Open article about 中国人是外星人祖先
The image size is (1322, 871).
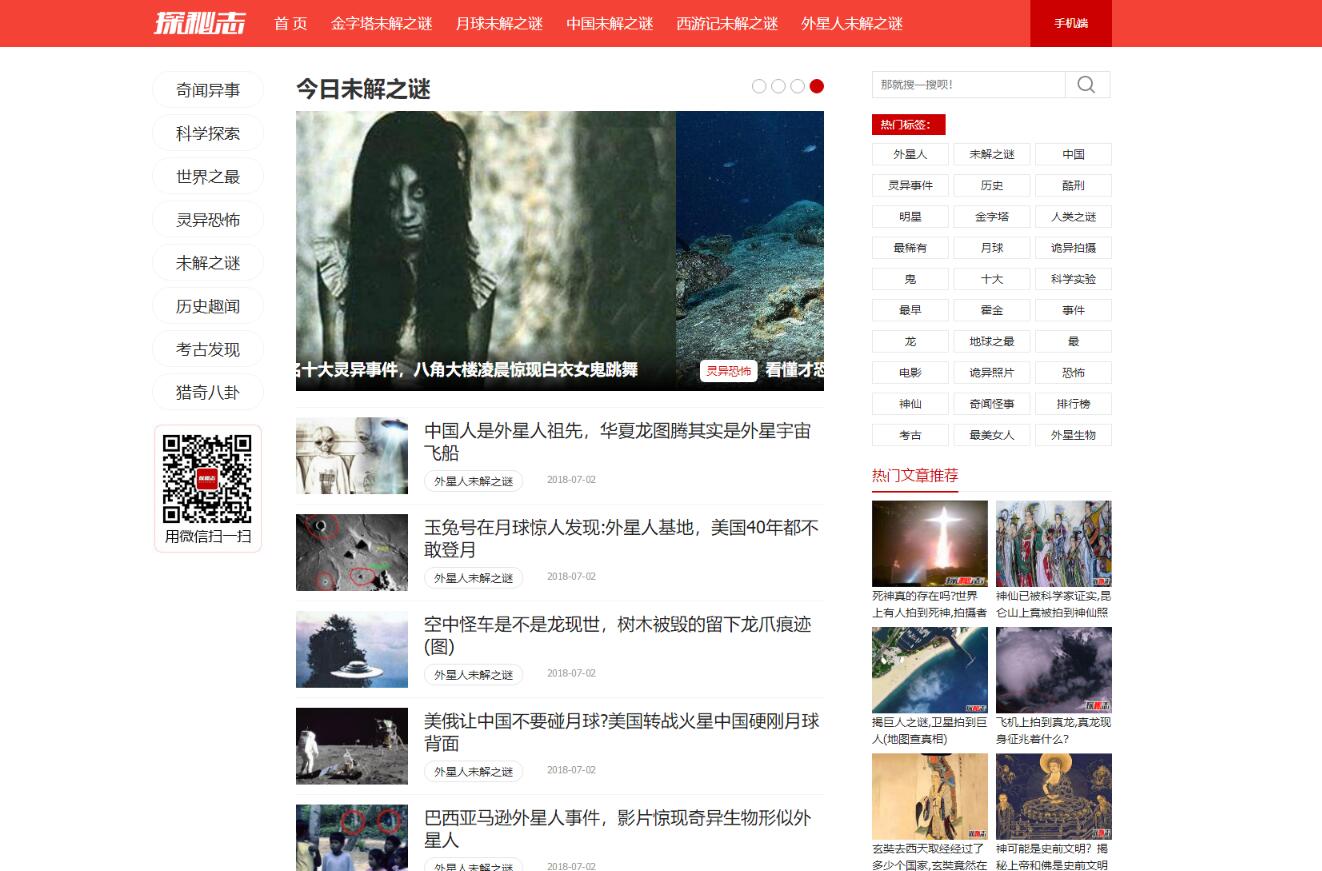[x=615, y=444]
